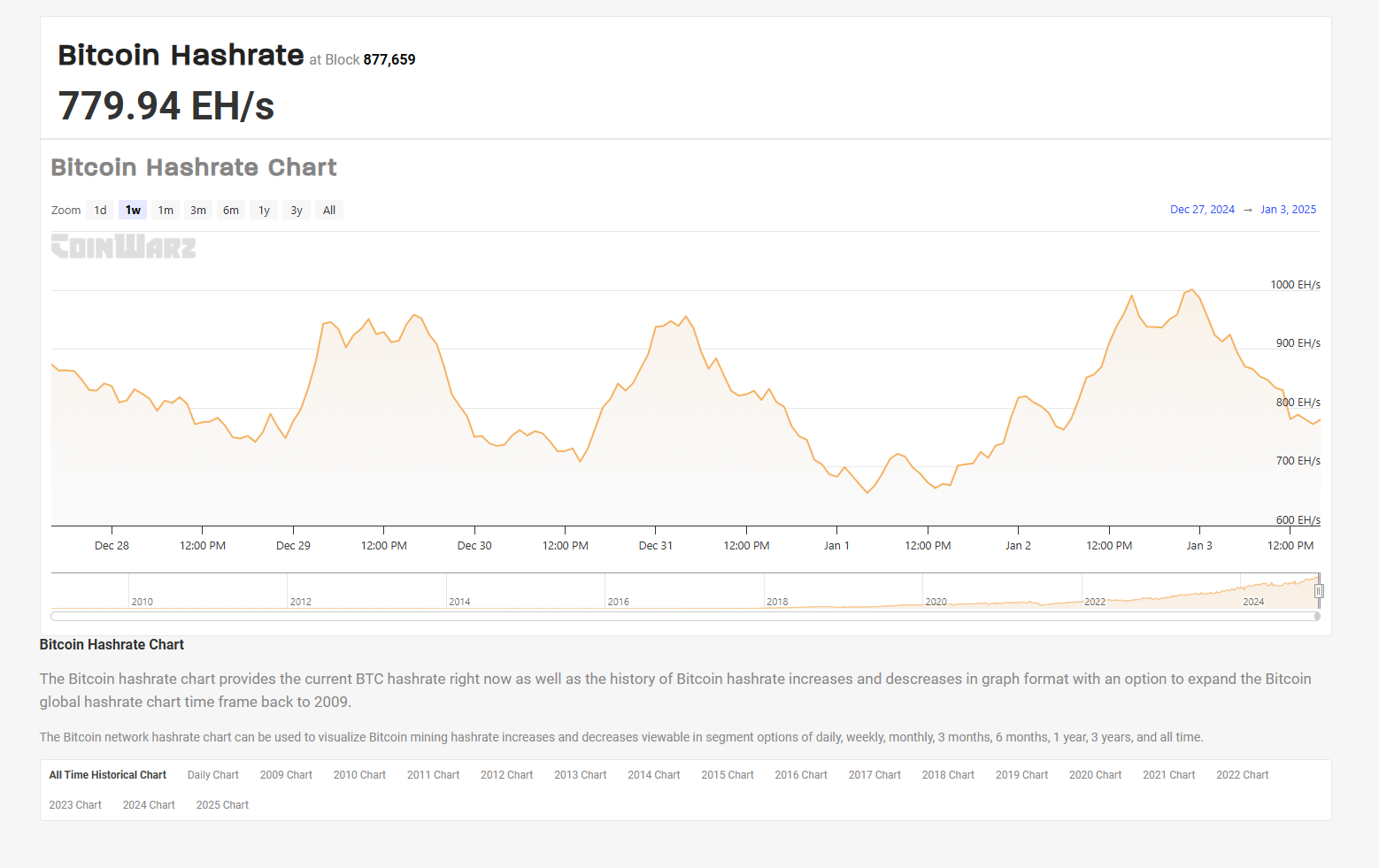This screenshot has height=868, width=1379.
Task: View the 2022 Chart
Action: (x=1242, y=775)
